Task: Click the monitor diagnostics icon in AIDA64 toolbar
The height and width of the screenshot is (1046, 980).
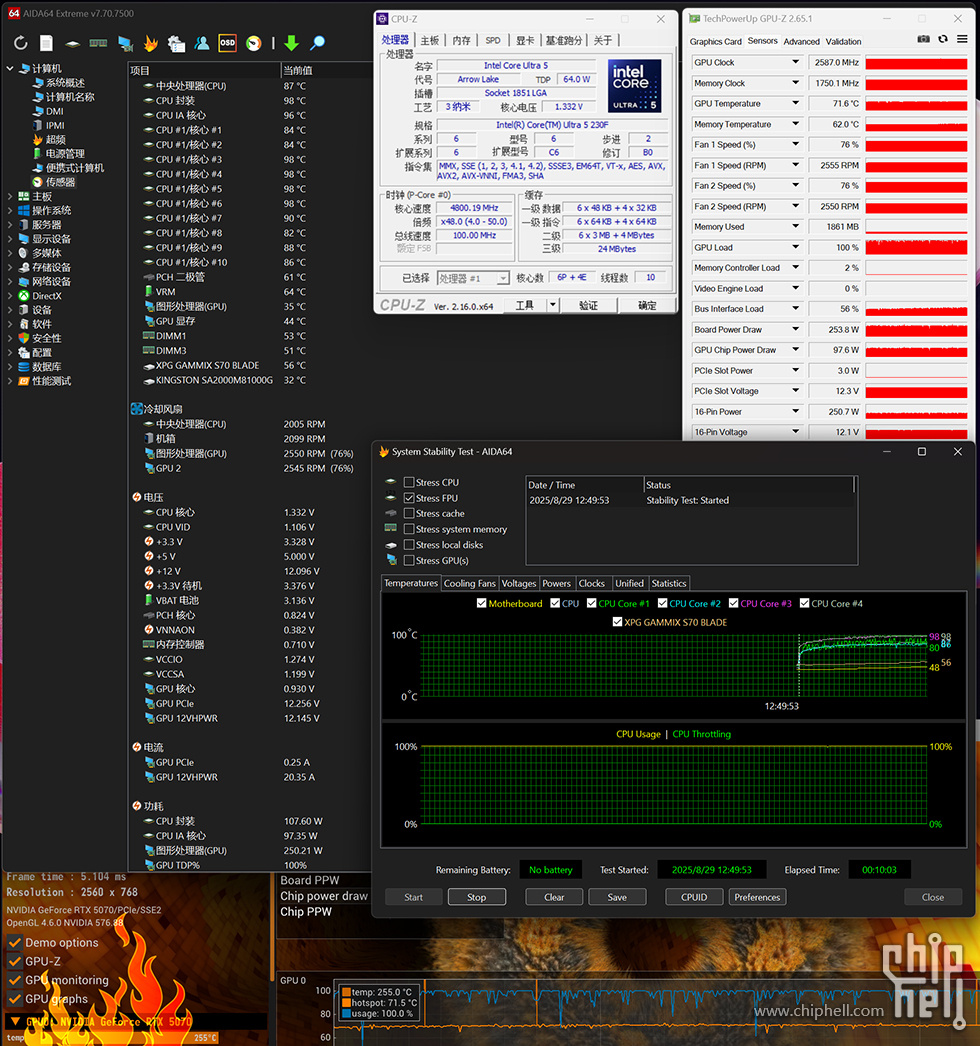Action: click(x=125, y=44)
